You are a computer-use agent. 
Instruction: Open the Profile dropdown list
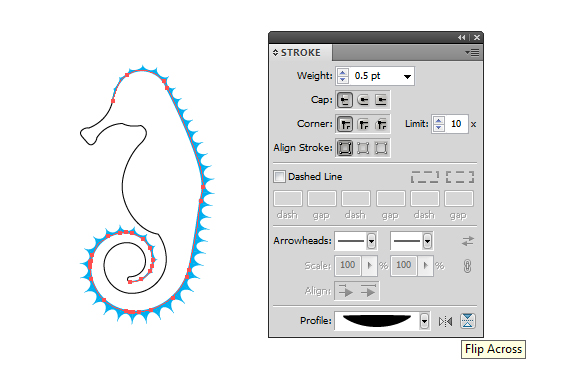[424, 321]
